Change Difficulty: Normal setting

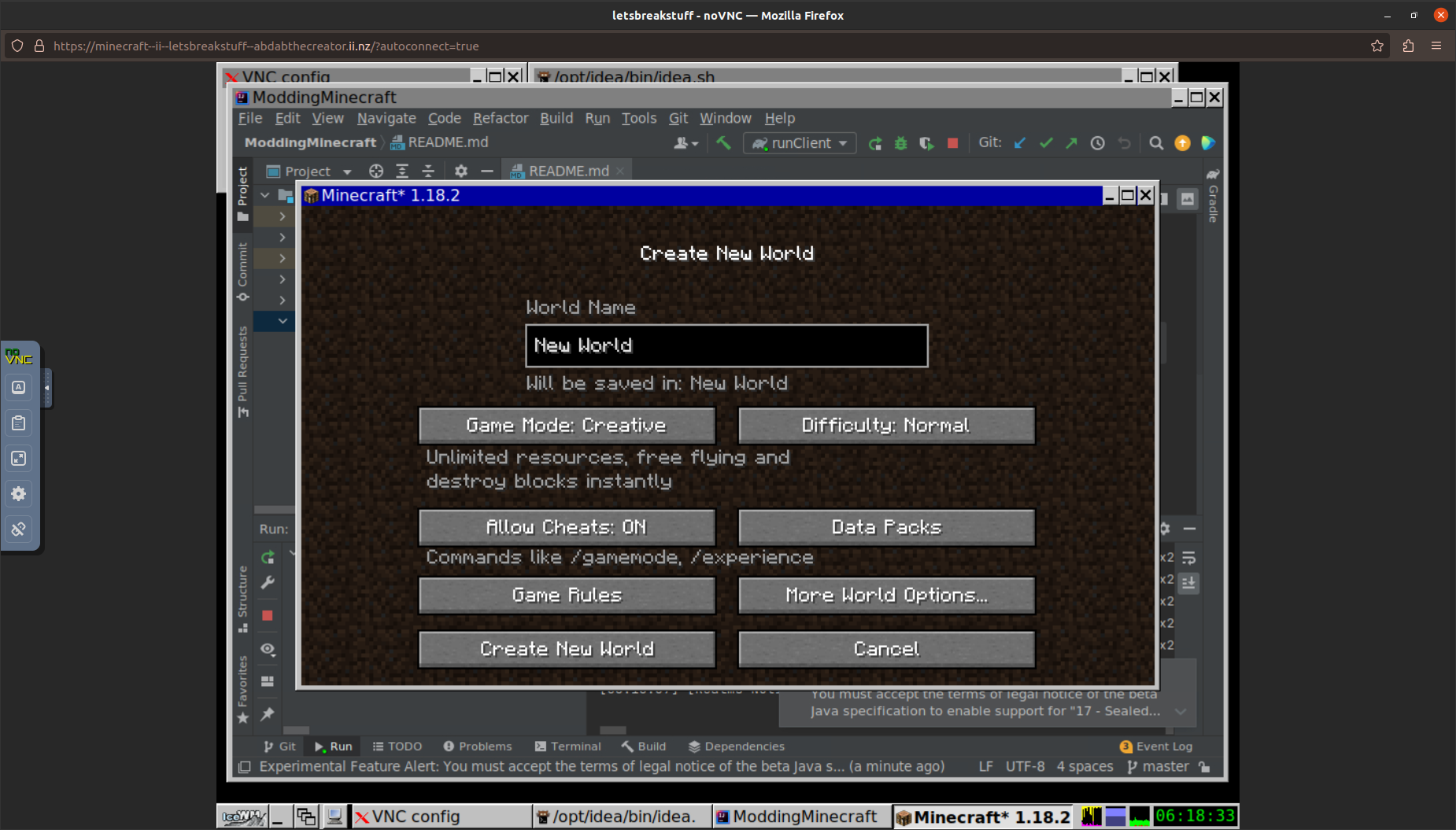(x=886, y=426)
